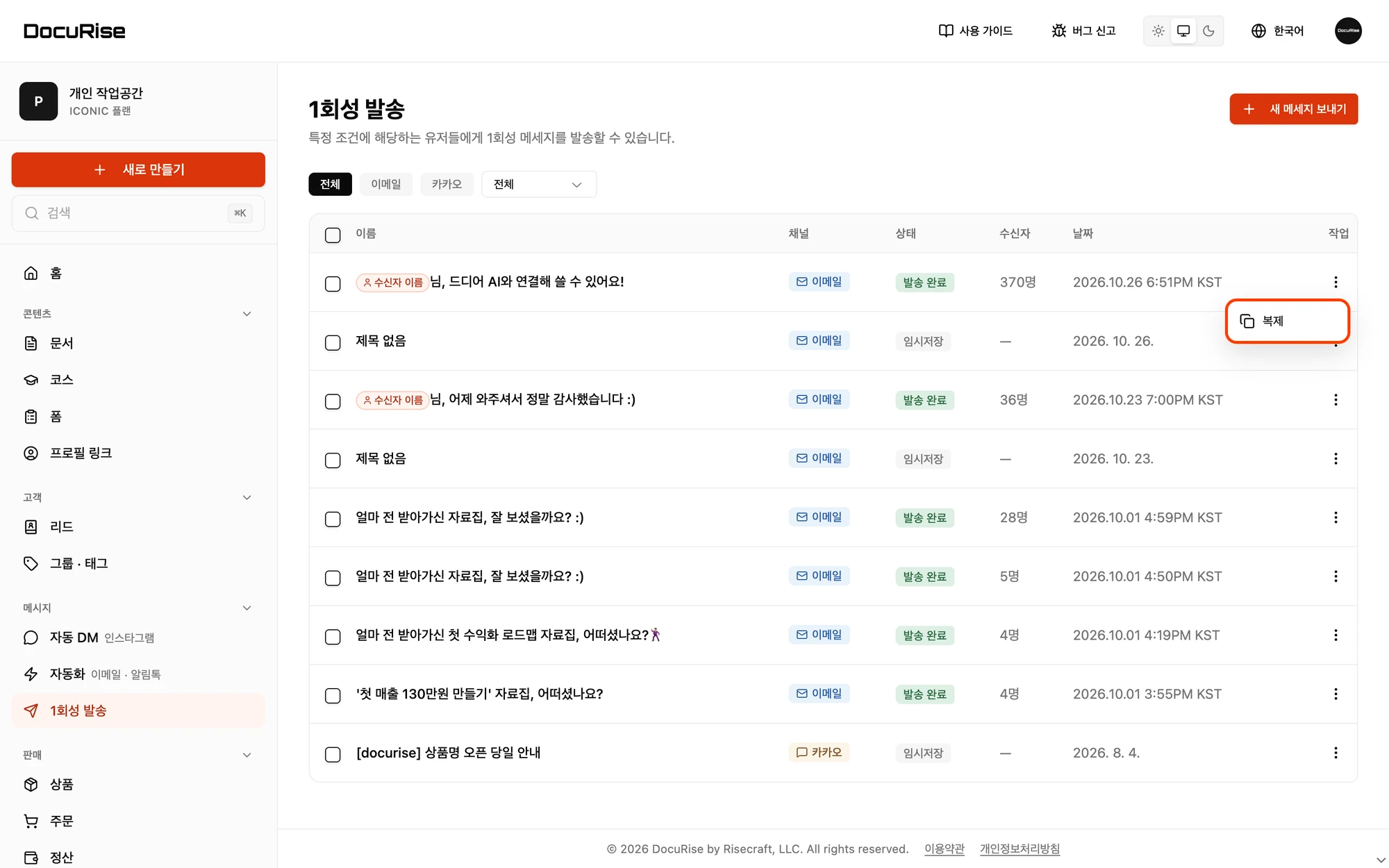
Task: Select all rows with header checkbox
Action: [333, 235]
